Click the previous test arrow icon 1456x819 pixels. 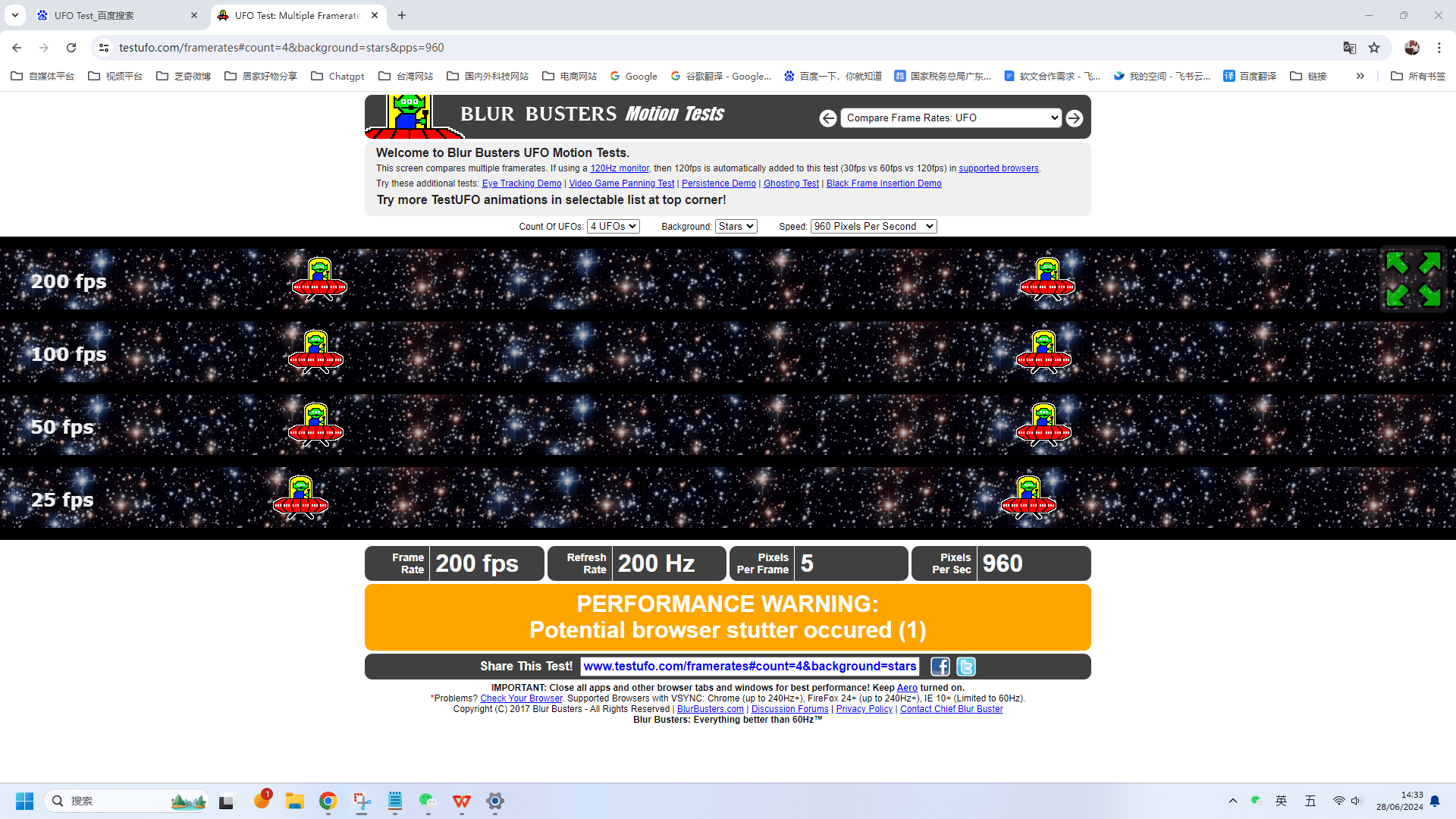pos(828,118)
